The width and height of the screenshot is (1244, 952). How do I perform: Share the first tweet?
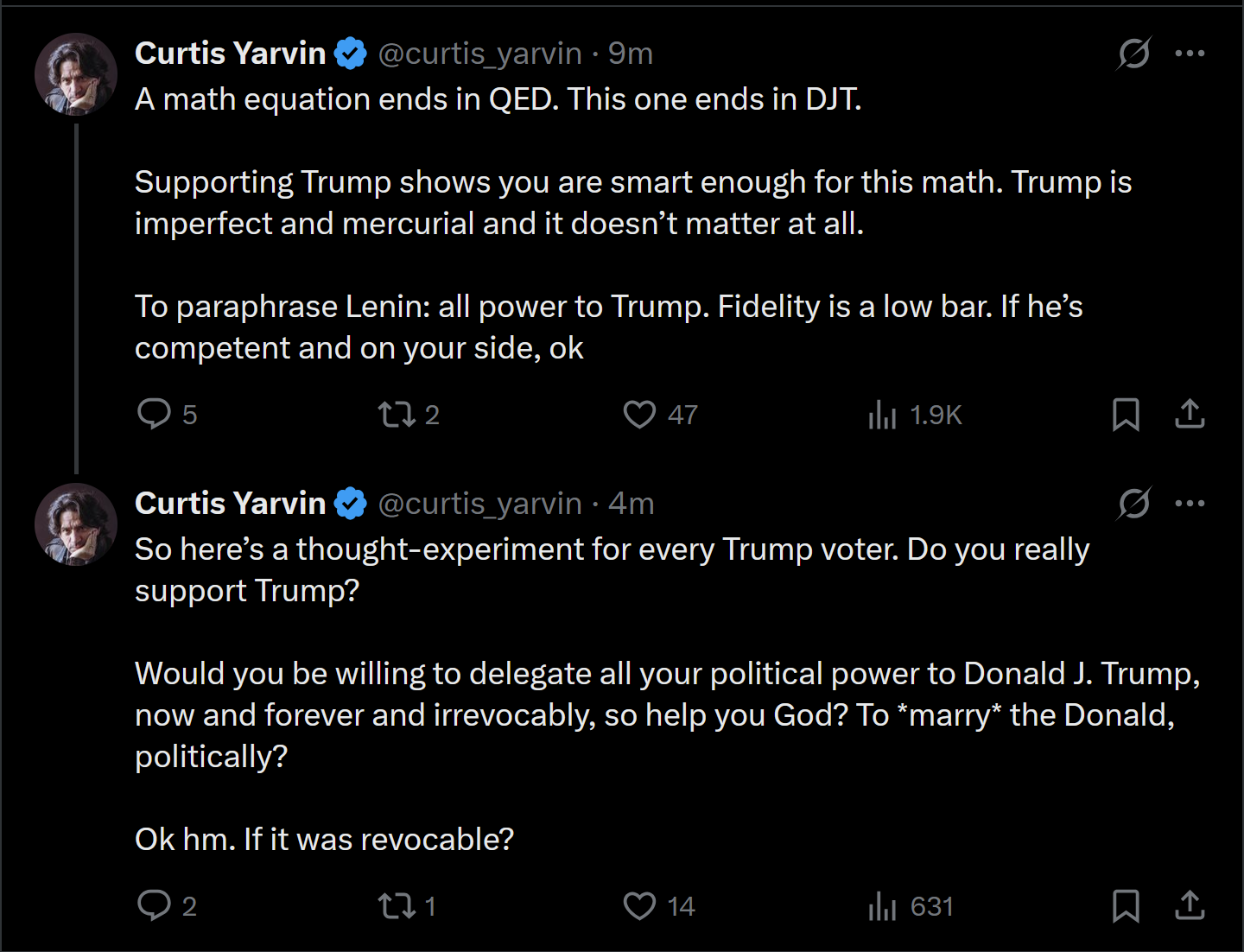[1190, 414]
